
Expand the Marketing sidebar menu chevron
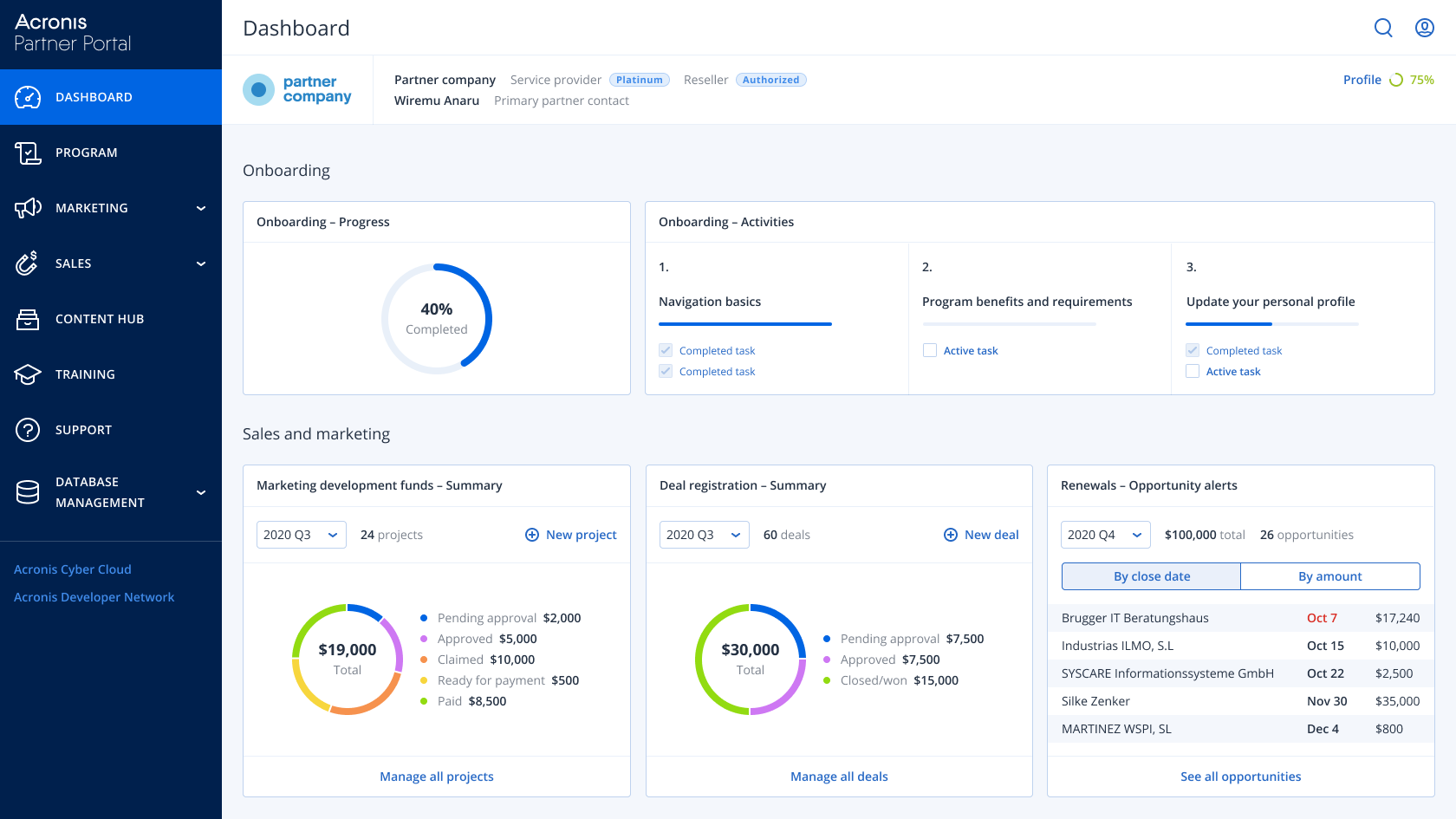point(201,208)
